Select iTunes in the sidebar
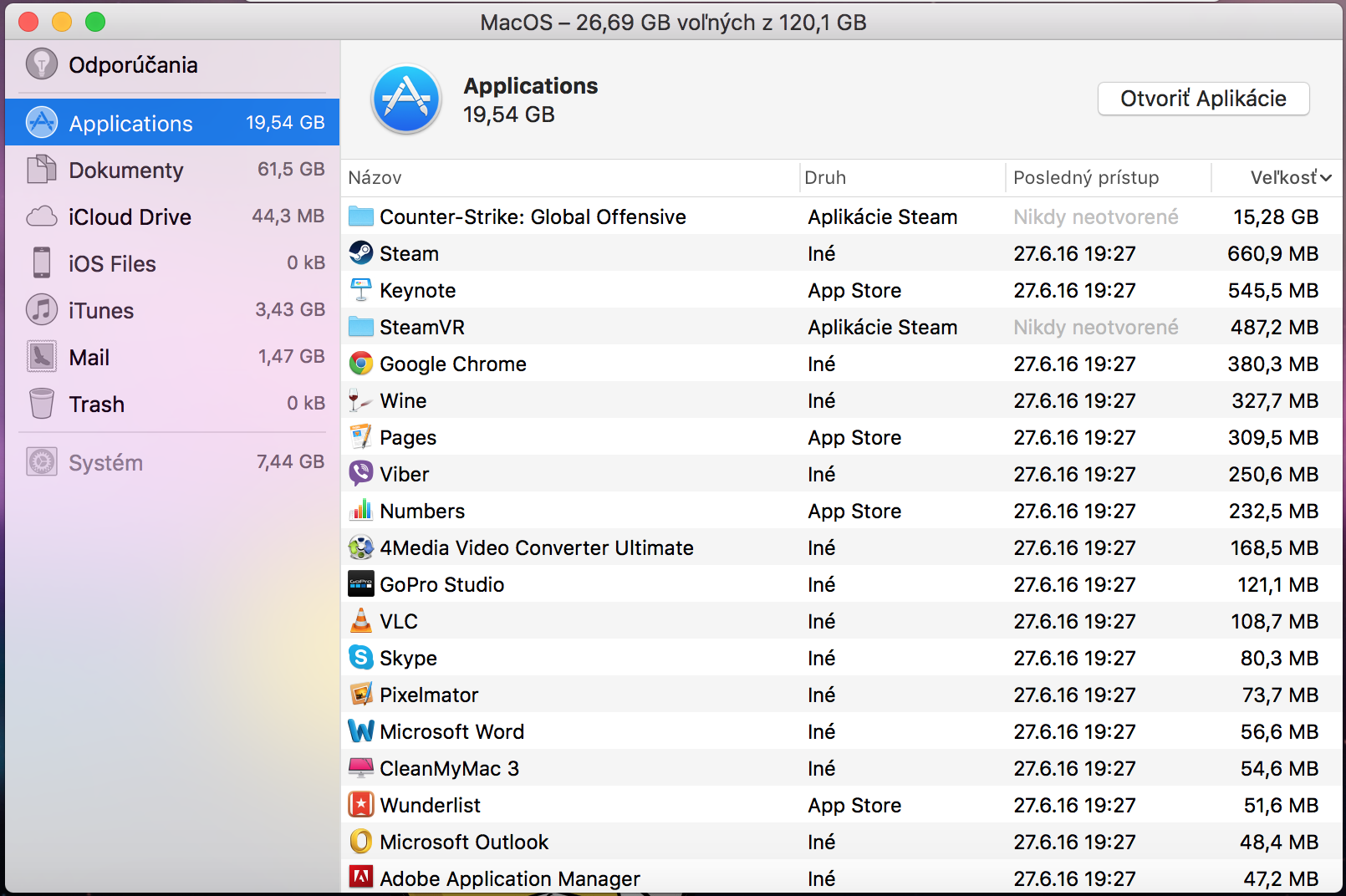The image size is (1346, 896). pyautogui.click(x=172, y=310)
